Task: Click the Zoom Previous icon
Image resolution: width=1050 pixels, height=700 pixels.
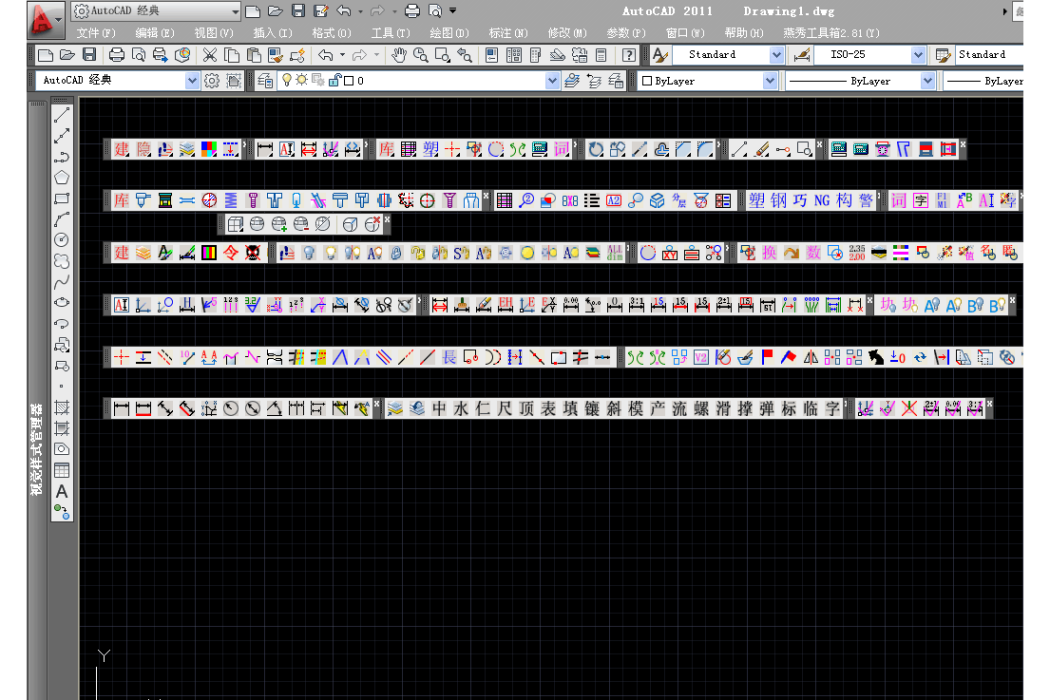Action: pyautogui.click(x=464, y=55)
